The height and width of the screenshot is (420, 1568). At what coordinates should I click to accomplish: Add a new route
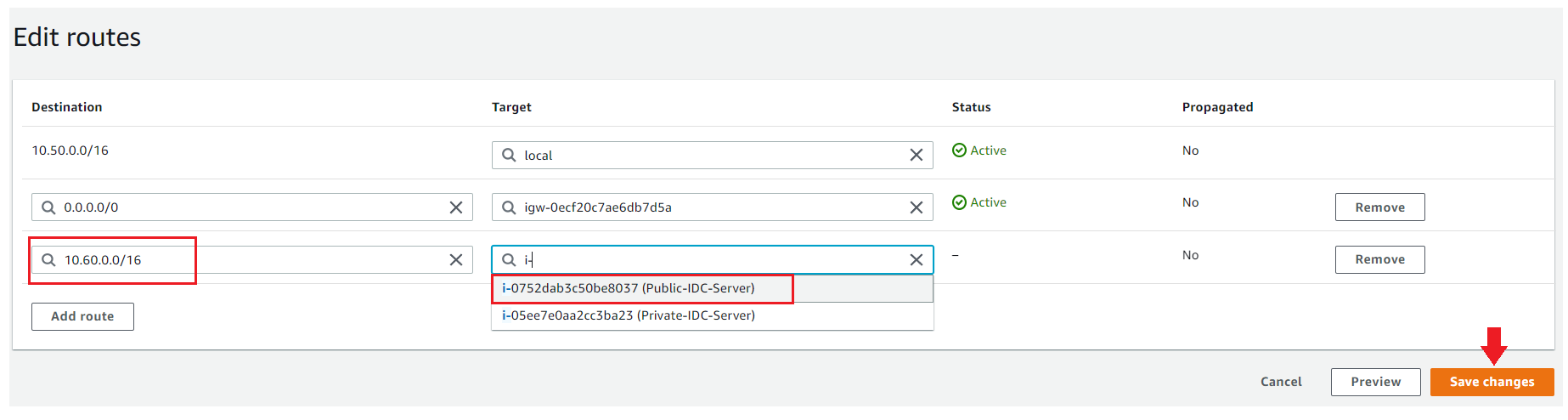point(82,316)
